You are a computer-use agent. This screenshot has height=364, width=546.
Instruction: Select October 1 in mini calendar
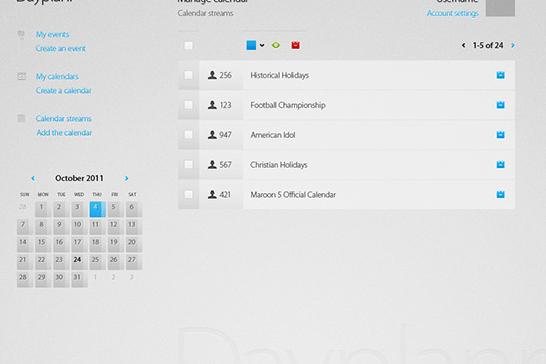click(x=41, y=209)
